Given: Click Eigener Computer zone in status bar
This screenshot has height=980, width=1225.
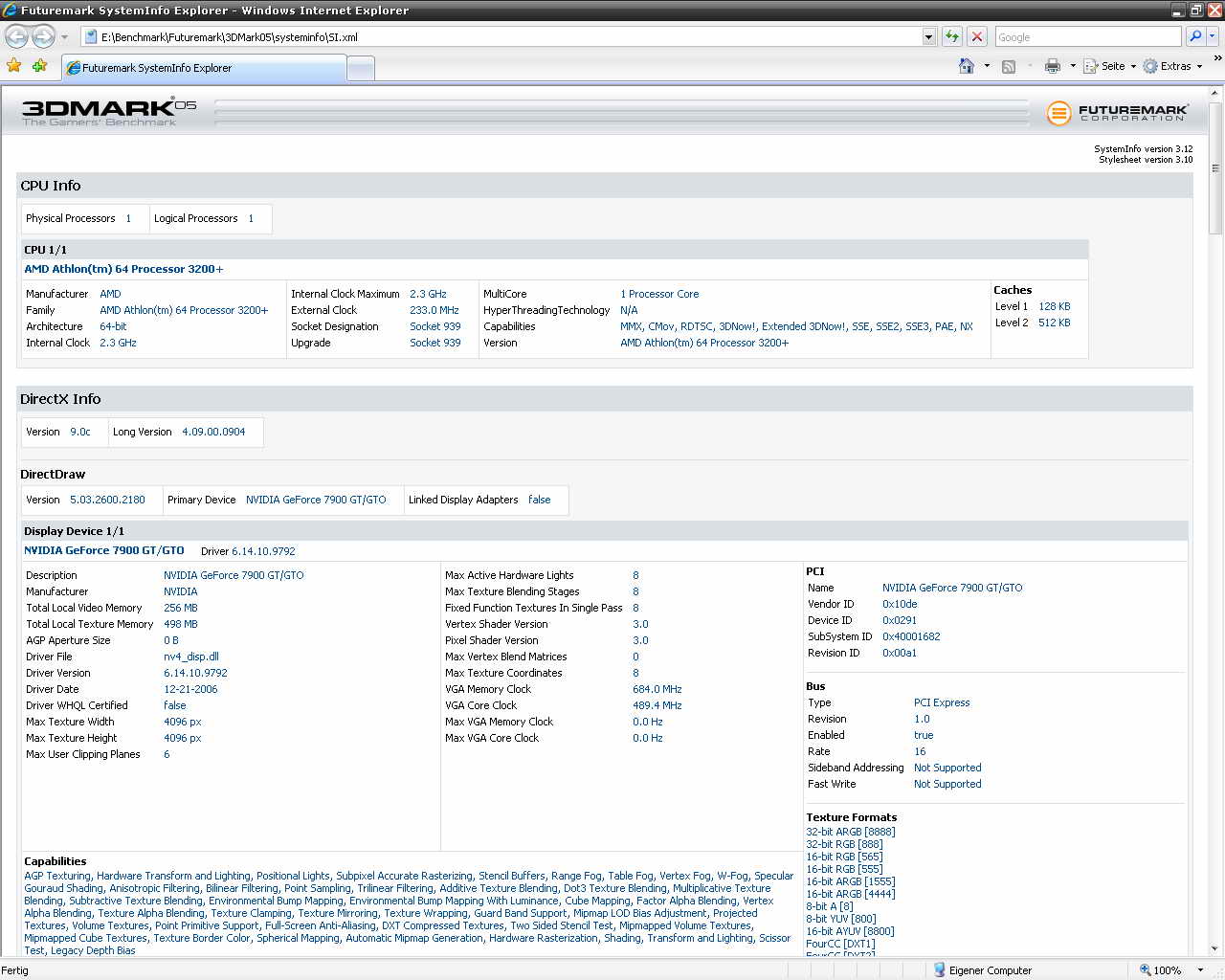Looking at the screenshot, I should (x=982, y=969).
